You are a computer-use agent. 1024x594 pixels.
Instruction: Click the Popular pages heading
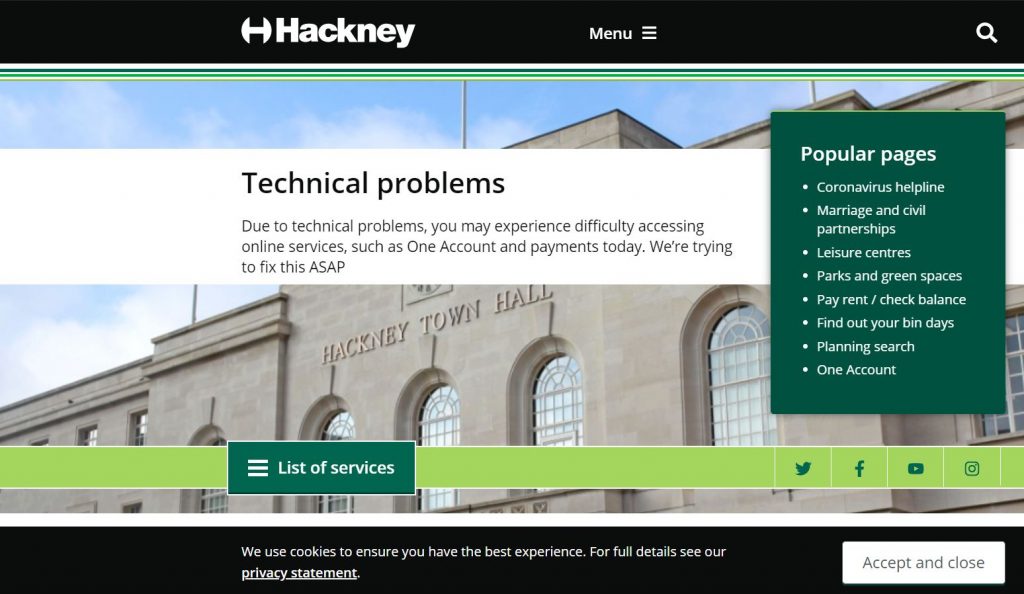pos(868,154)
